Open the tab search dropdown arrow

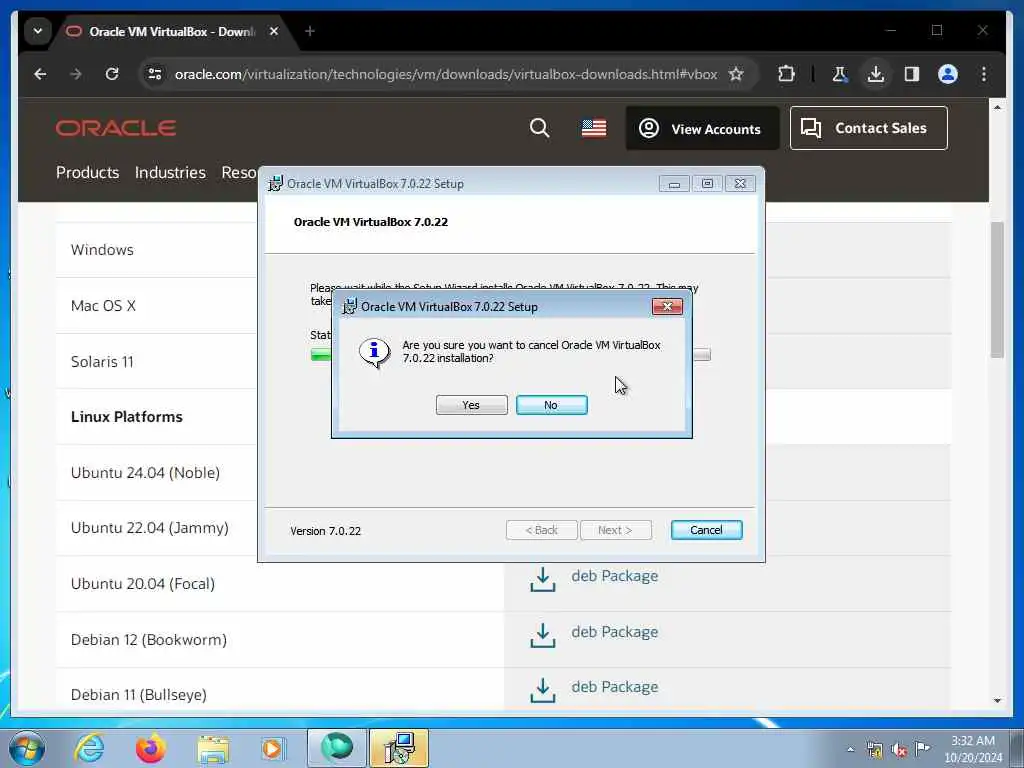38,31
